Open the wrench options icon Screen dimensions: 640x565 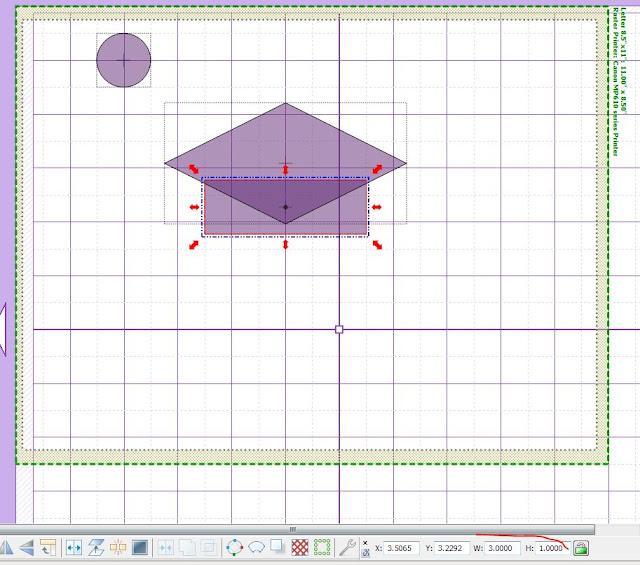coord(347,547)
